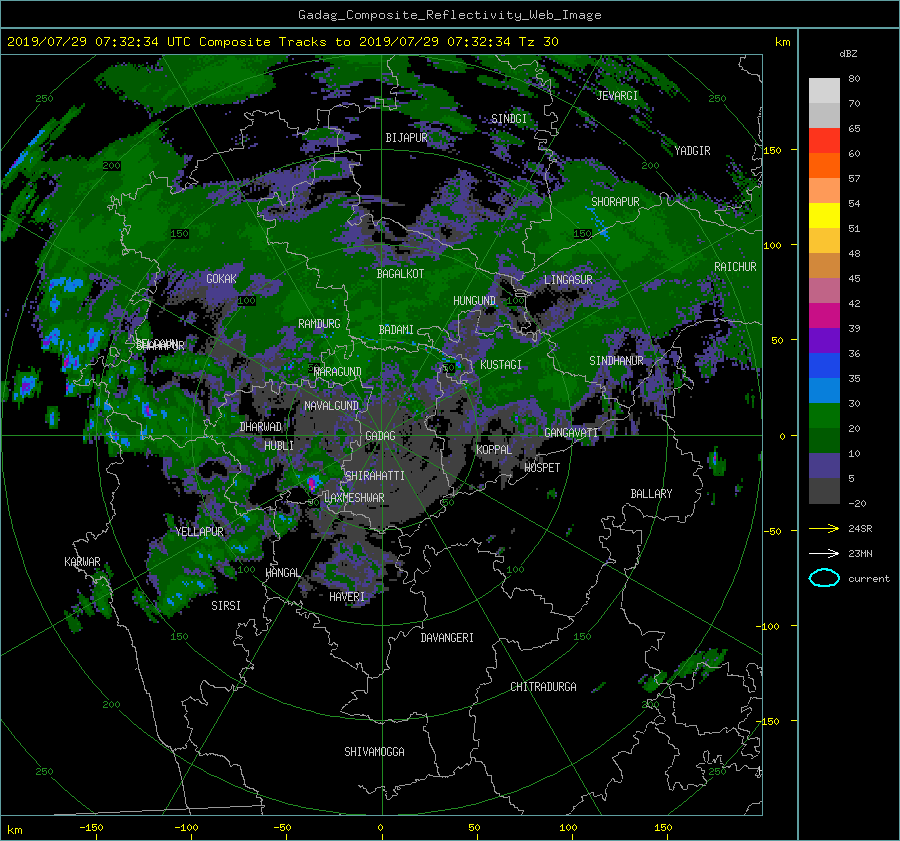Click the cyan current ellipse legend icon
The width and height of the screenshot is (900, 841).
tap(824, 578)
